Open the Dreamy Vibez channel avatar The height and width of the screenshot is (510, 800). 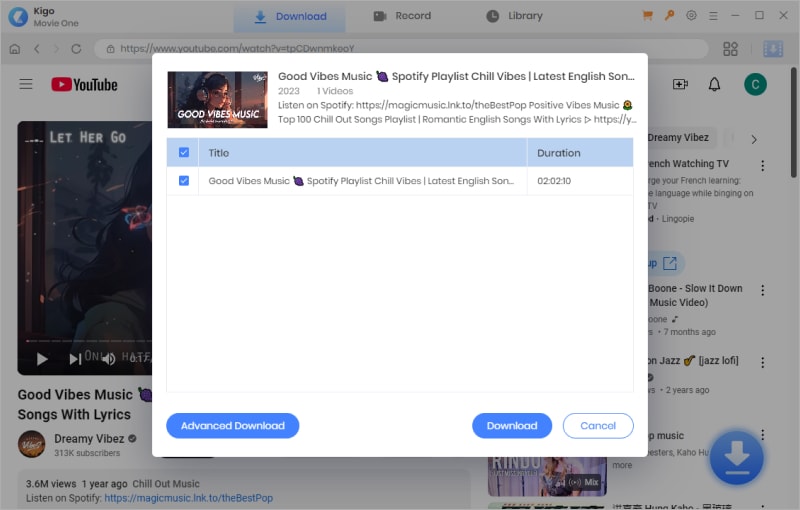coord(32,444)
